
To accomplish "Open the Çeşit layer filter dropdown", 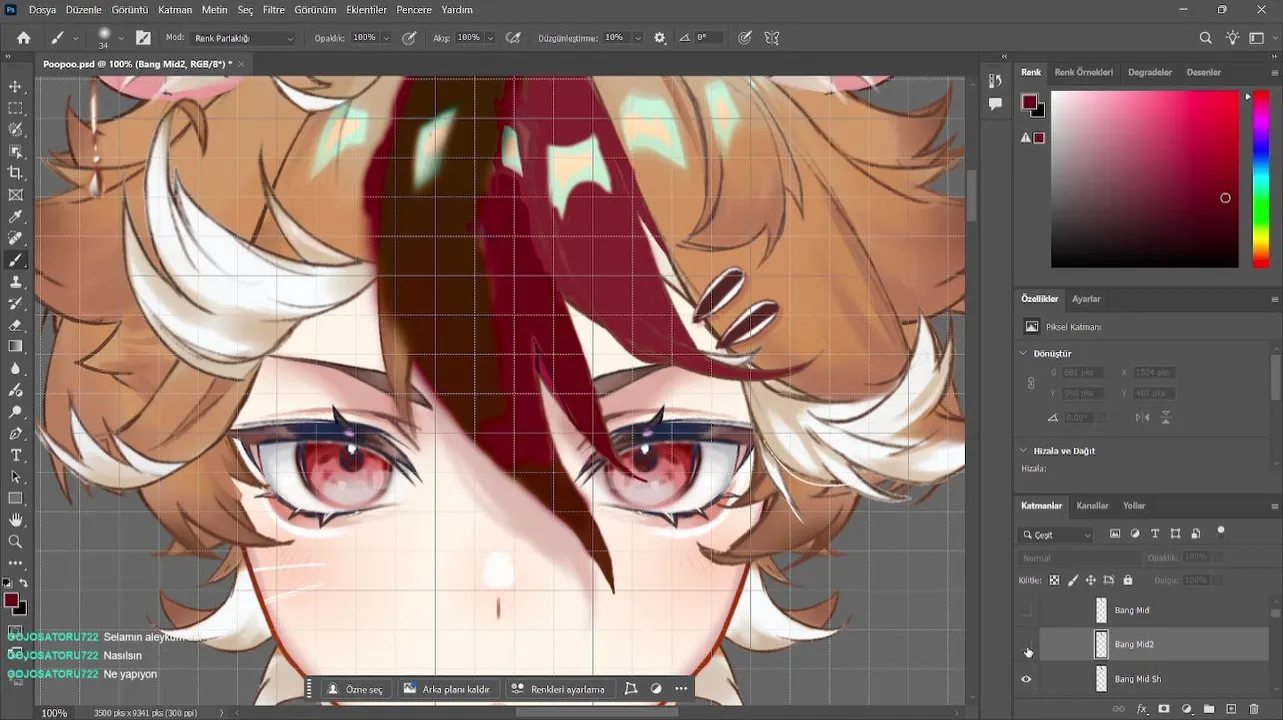I will coord(1056,535).
